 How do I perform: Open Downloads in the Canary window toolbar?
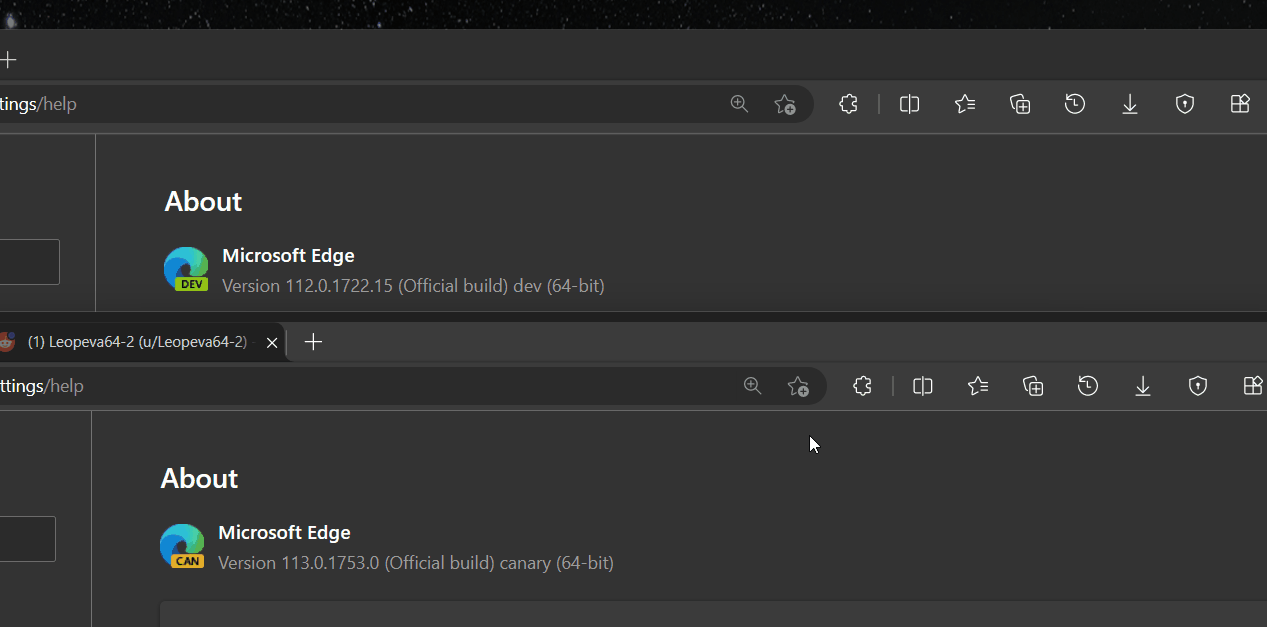coord(1143,386)
